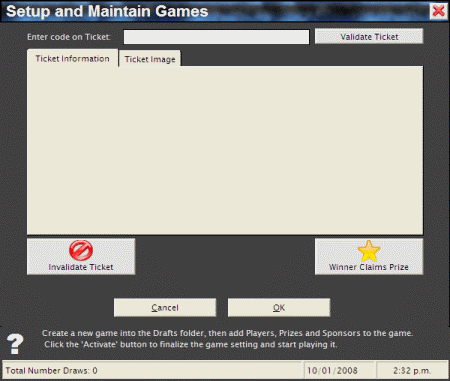The width and height of the screenshot is (450, 381).
Task: Select the Ticket Information tab
Action: click(72, 58)
